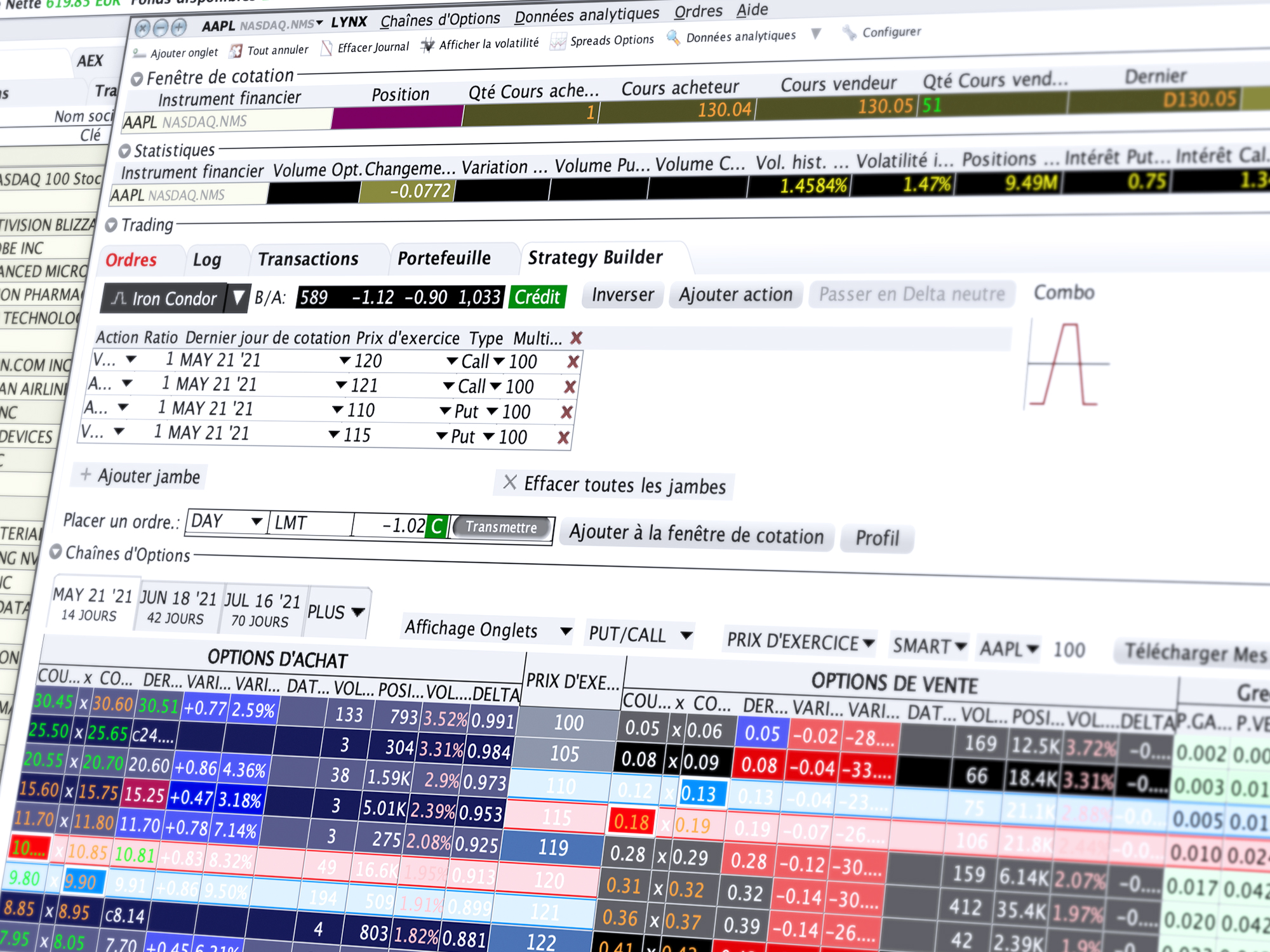This screenshot has width=1270, height=952.
Task: Collapse the Chaînes d'Options section
Action: (x=56, y=552)
